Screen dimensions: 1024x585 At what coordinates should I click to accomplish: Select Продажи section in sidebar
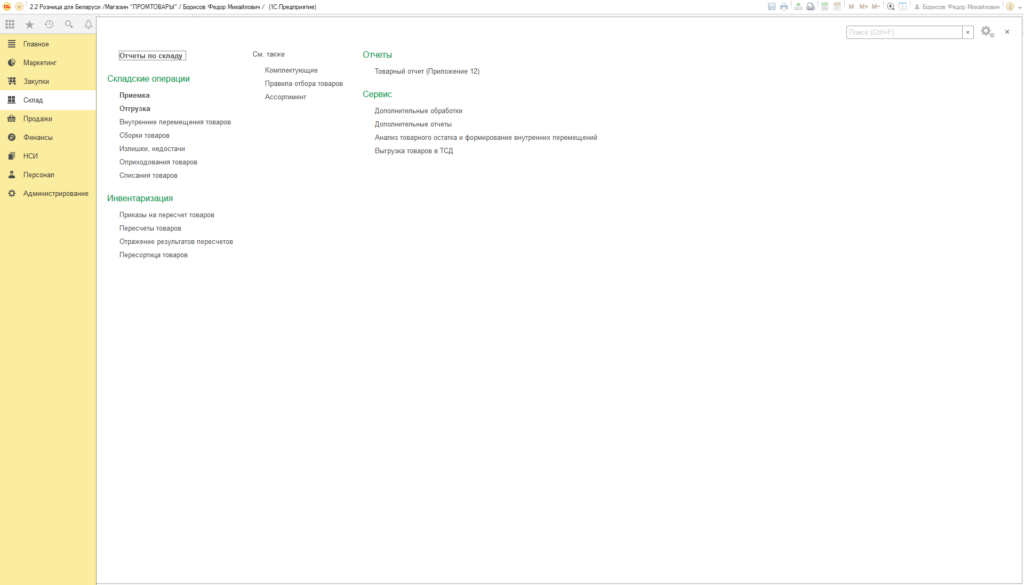[x=48, y=119]
